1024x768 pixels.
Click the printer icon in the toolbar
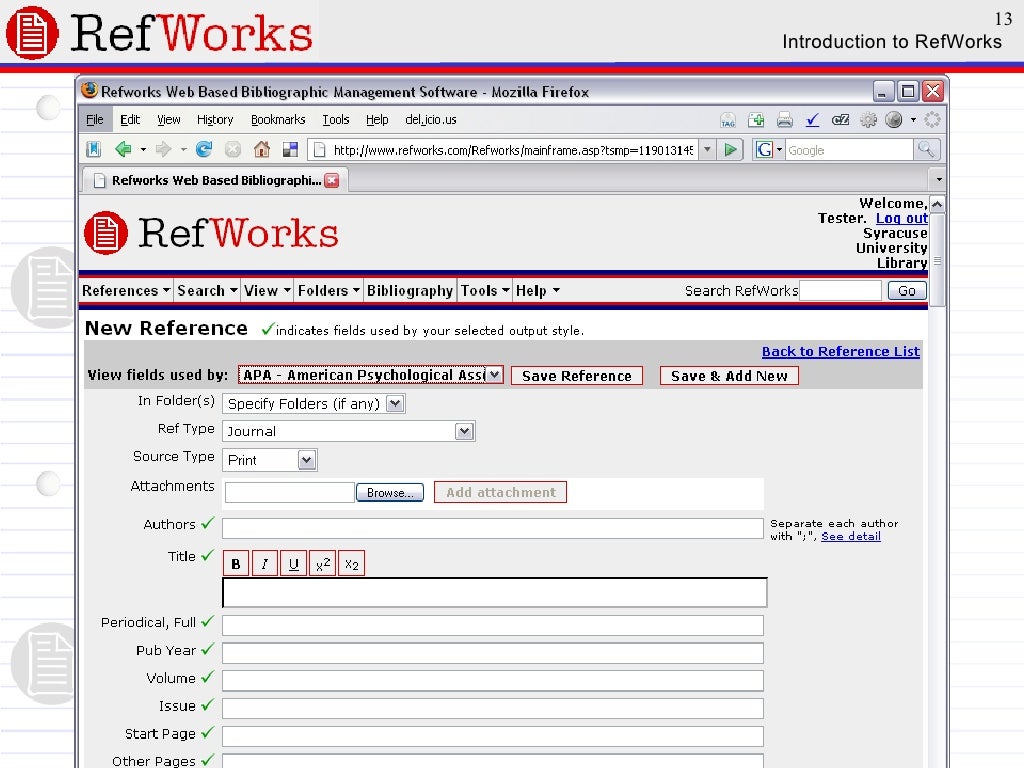click(x=784, y=120)
